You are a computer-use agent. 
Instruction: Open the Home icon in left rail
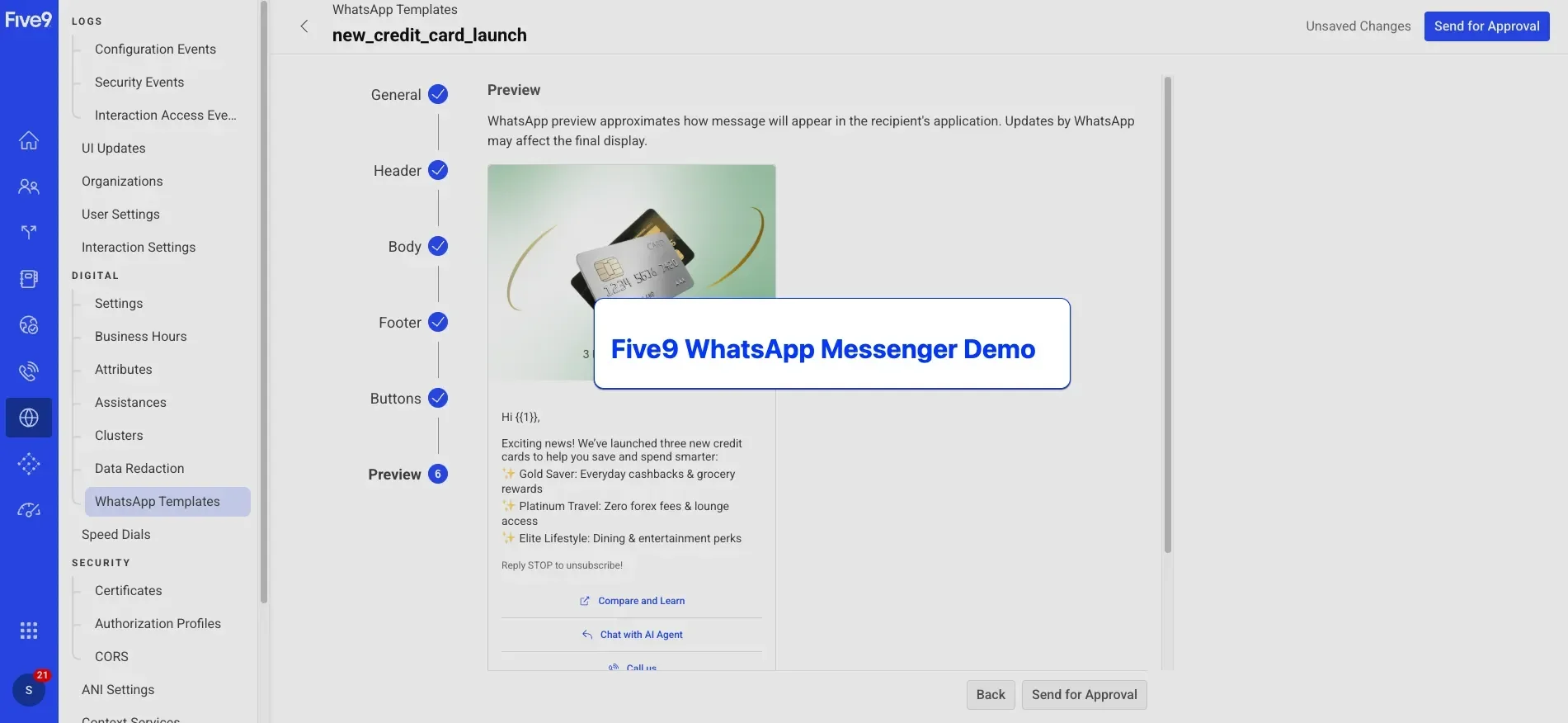tap(29, 140)
